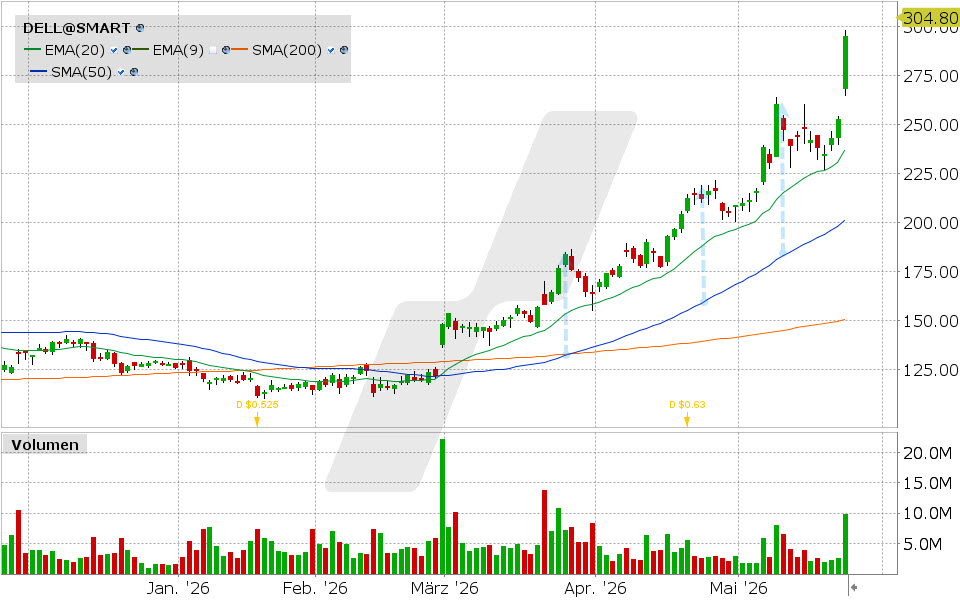This screenshot has height=600, width=960.
Task: Open the settings icon beside DELL@SMART
Action: [x=140, y=28]
